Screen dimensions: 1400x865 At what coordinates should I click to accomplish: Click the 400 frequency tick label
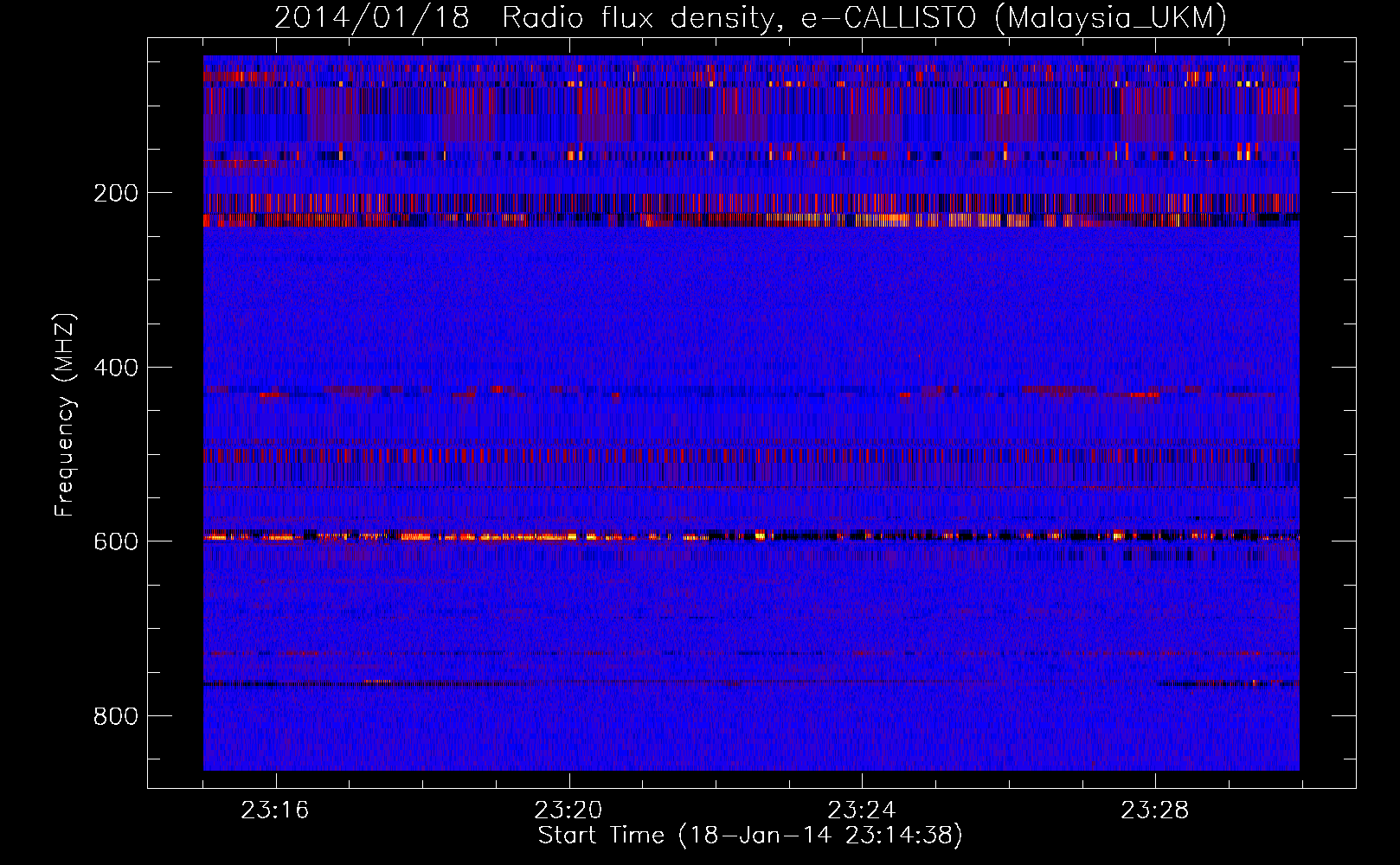click(116, 368)
